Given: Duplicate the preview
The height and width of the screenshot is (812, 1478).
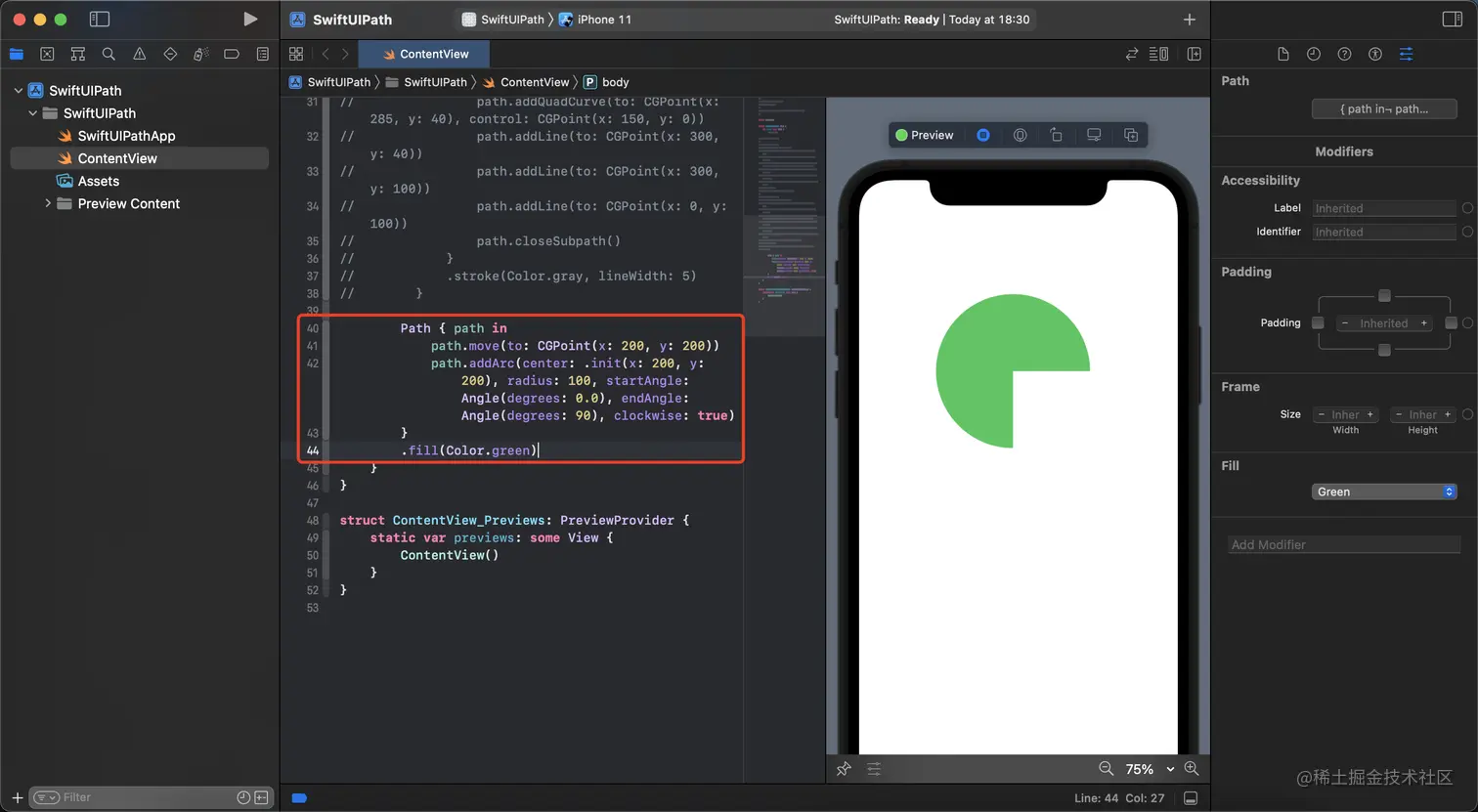Looking at the screenshot, I should pyautogui.click(x=1131, y=135).
